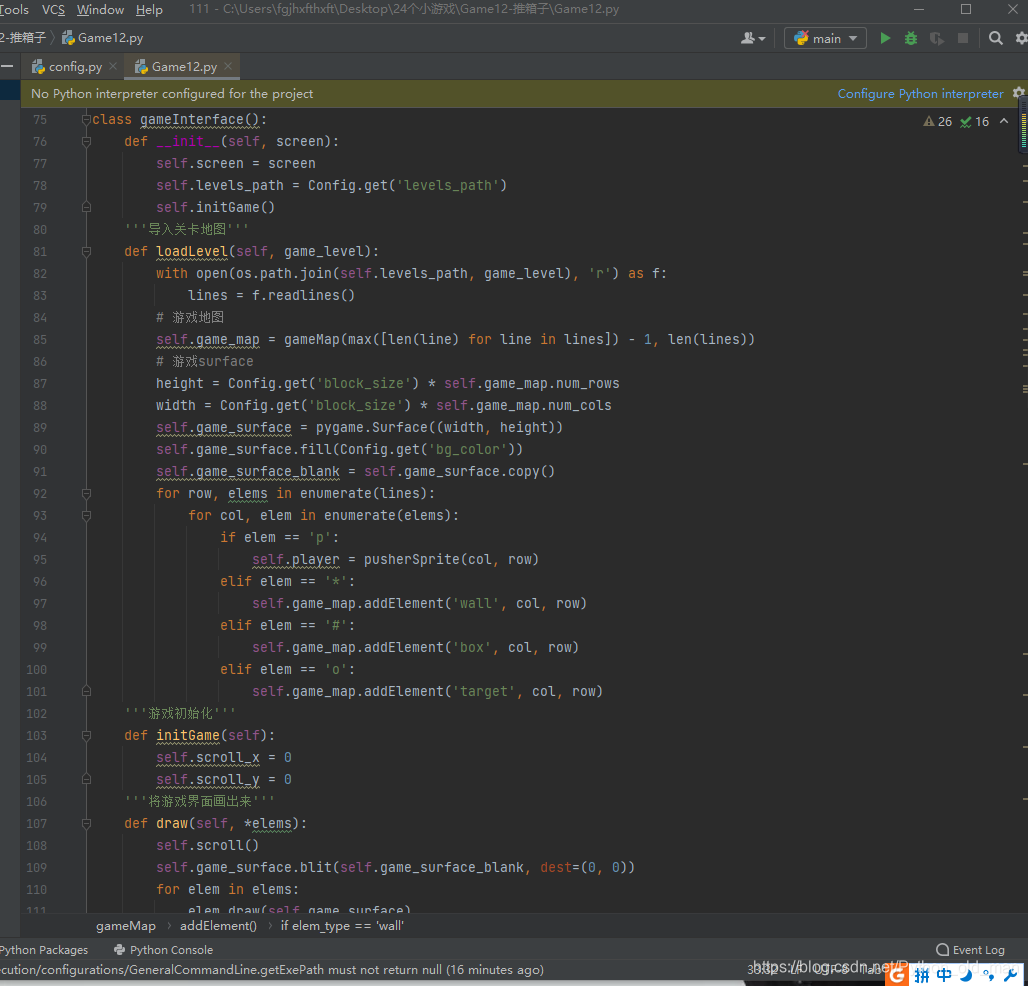Click the gear icon in interpreter warning banner
The width and height of the screenshot is (1028, 986).
(x=1018, y=92)
